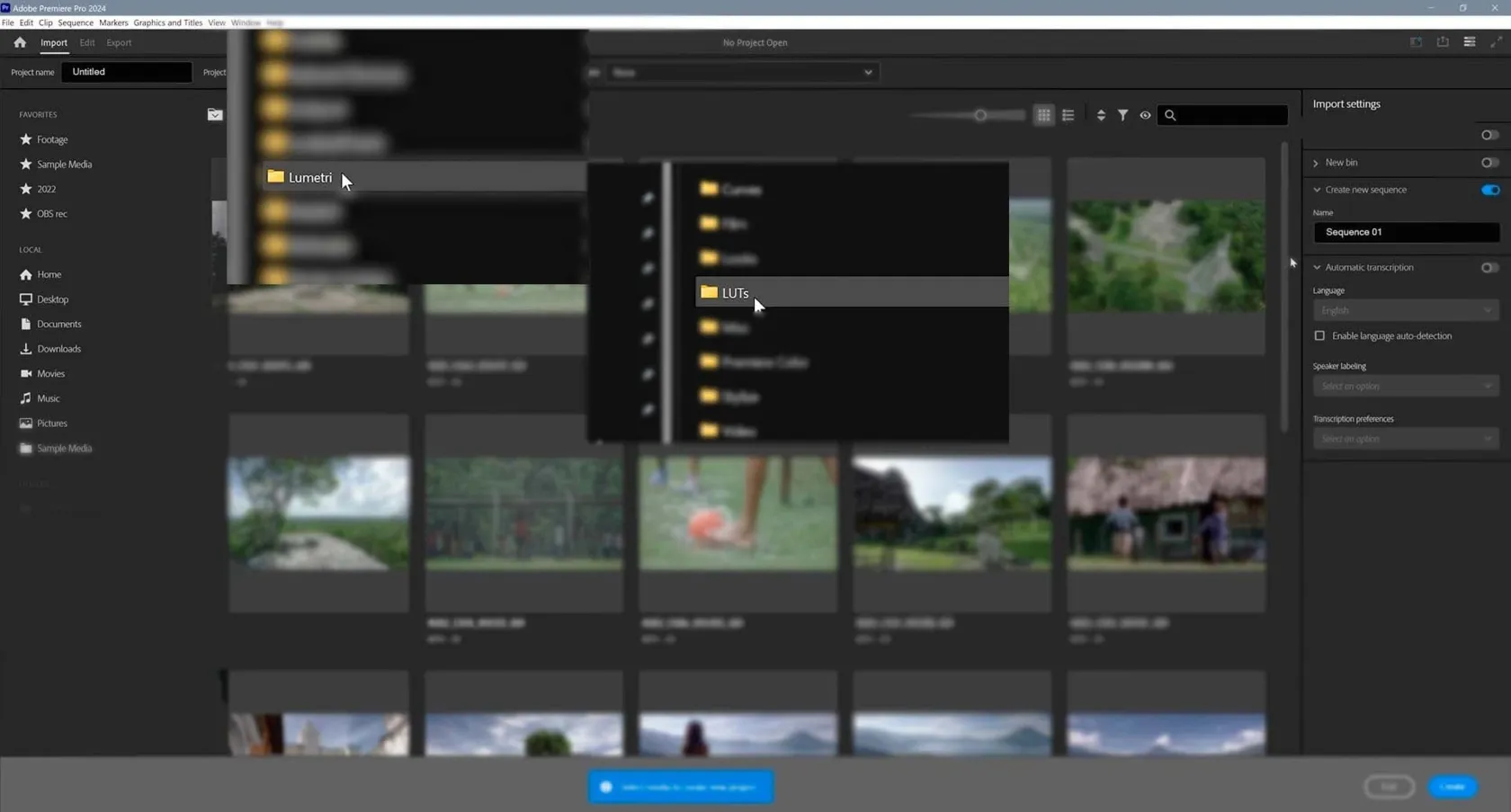The height and width of the screenshot is (812, 1511).
Task: Open the Language dropdown
Action: click(1405, 310)
